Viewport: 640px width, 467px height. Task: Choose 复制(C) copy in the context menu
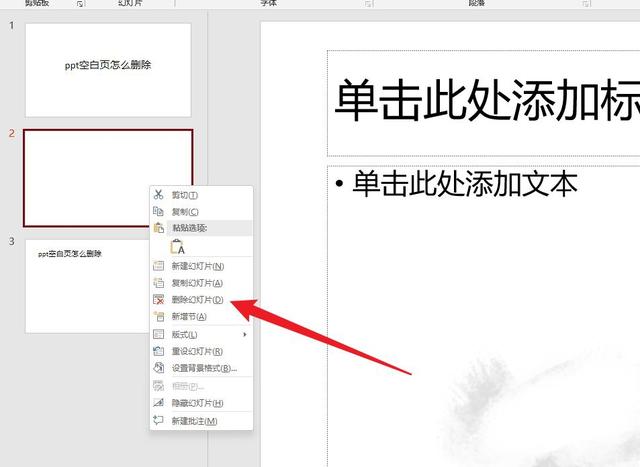tap(202, 211)
